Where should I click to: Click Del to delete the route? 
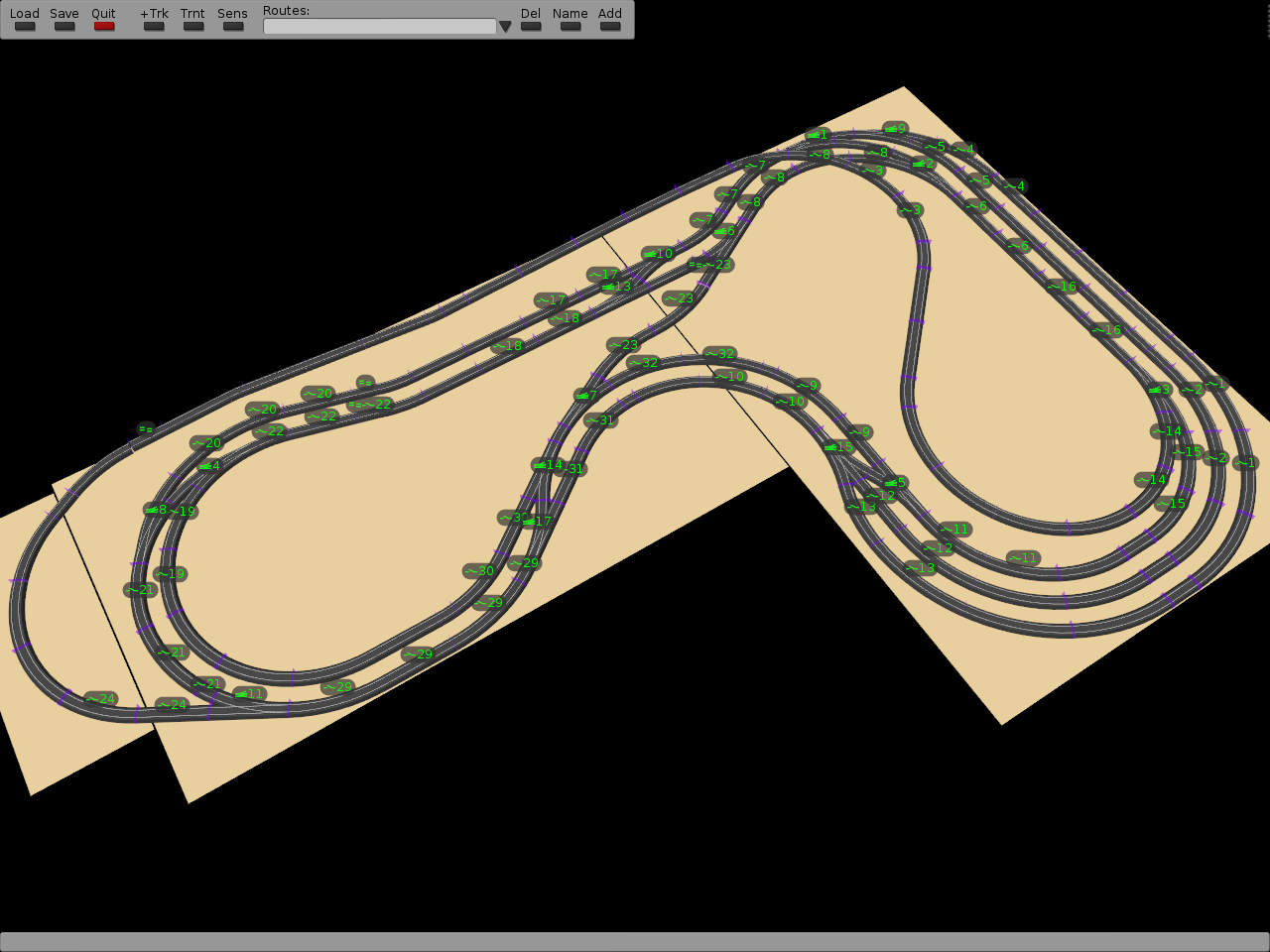531,26
